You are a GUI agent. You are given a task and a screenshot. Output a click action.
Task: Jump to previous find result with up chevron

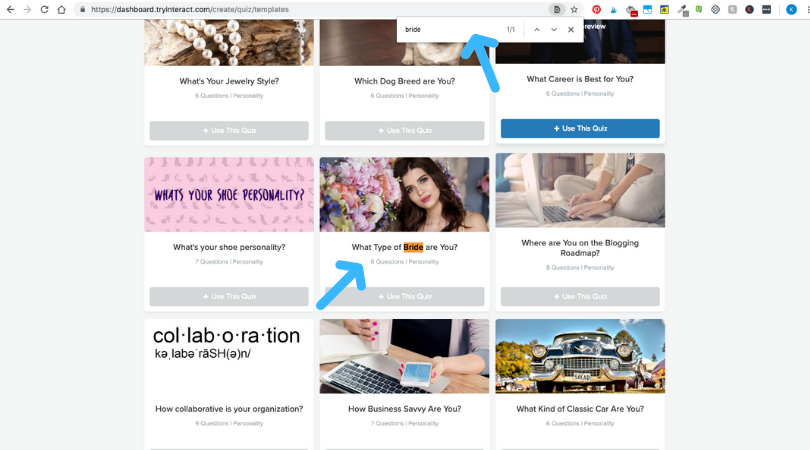tap(537, 29)
